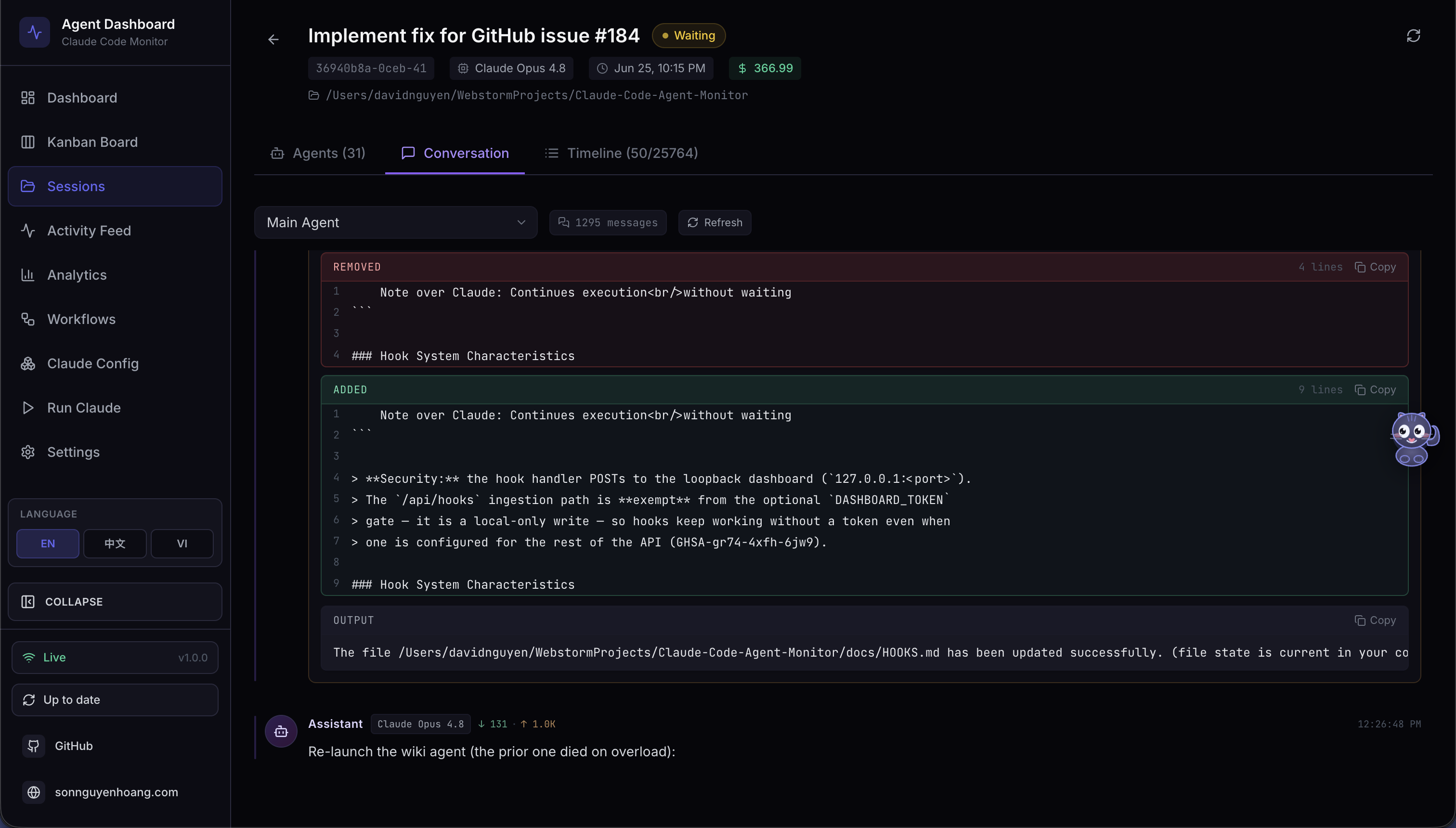Collapse the sidebar with the COLLAPSE button
Screen dimensions: 1456x828
click(x=115, y=602)
